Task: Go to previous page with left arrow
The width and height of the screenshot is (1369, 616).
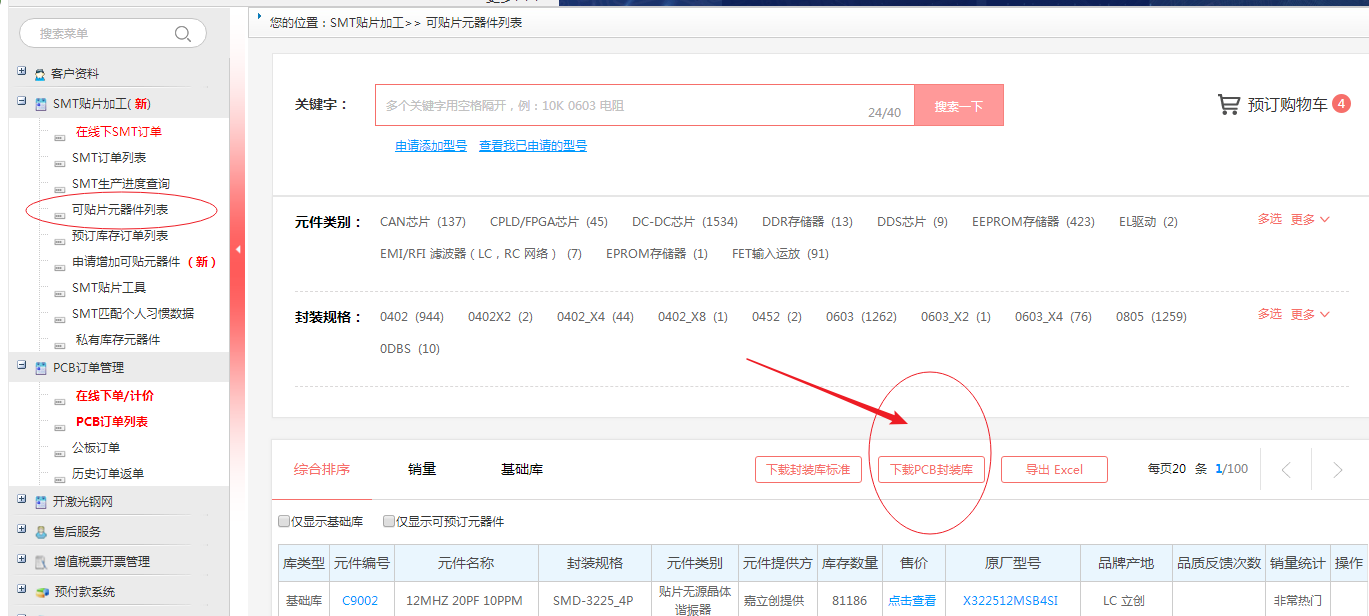Action: click(1286, 470)
